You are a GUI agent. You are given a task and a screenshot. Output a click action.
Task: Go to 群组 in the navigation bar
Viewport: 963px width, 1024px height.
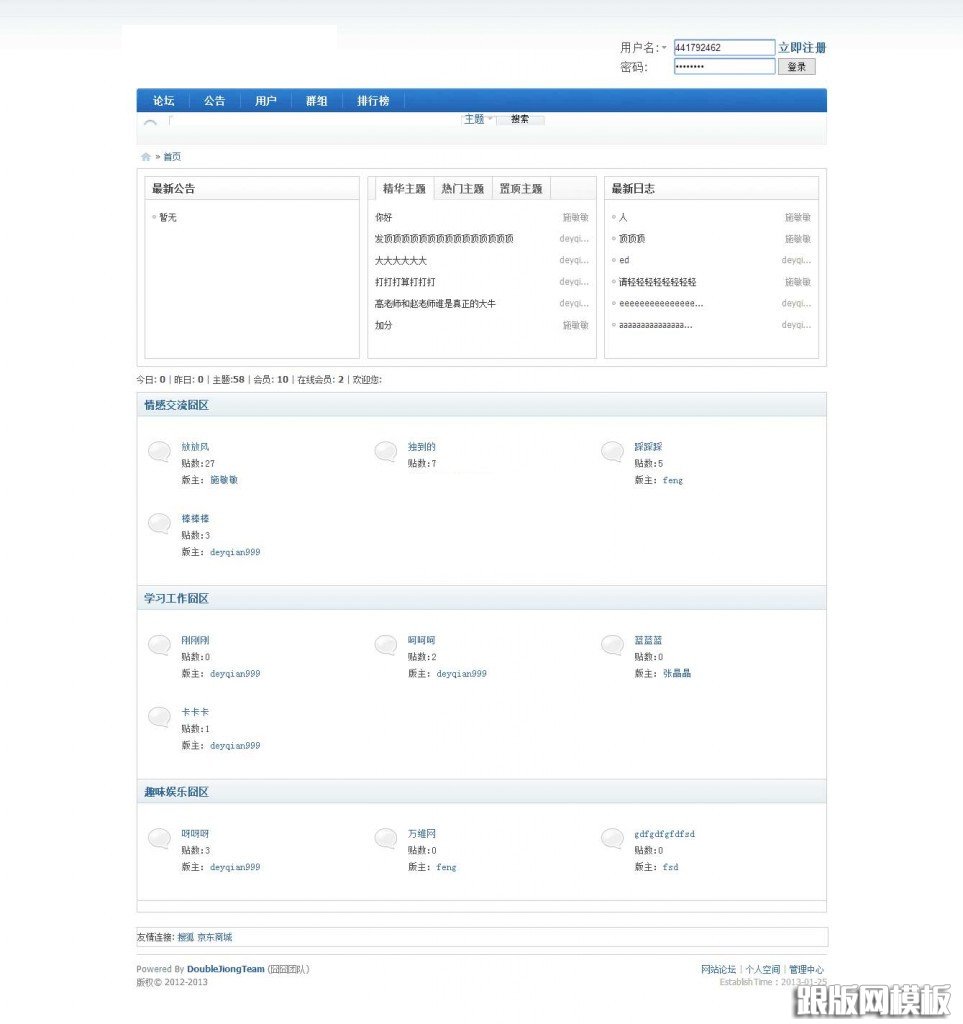point(316,101)
